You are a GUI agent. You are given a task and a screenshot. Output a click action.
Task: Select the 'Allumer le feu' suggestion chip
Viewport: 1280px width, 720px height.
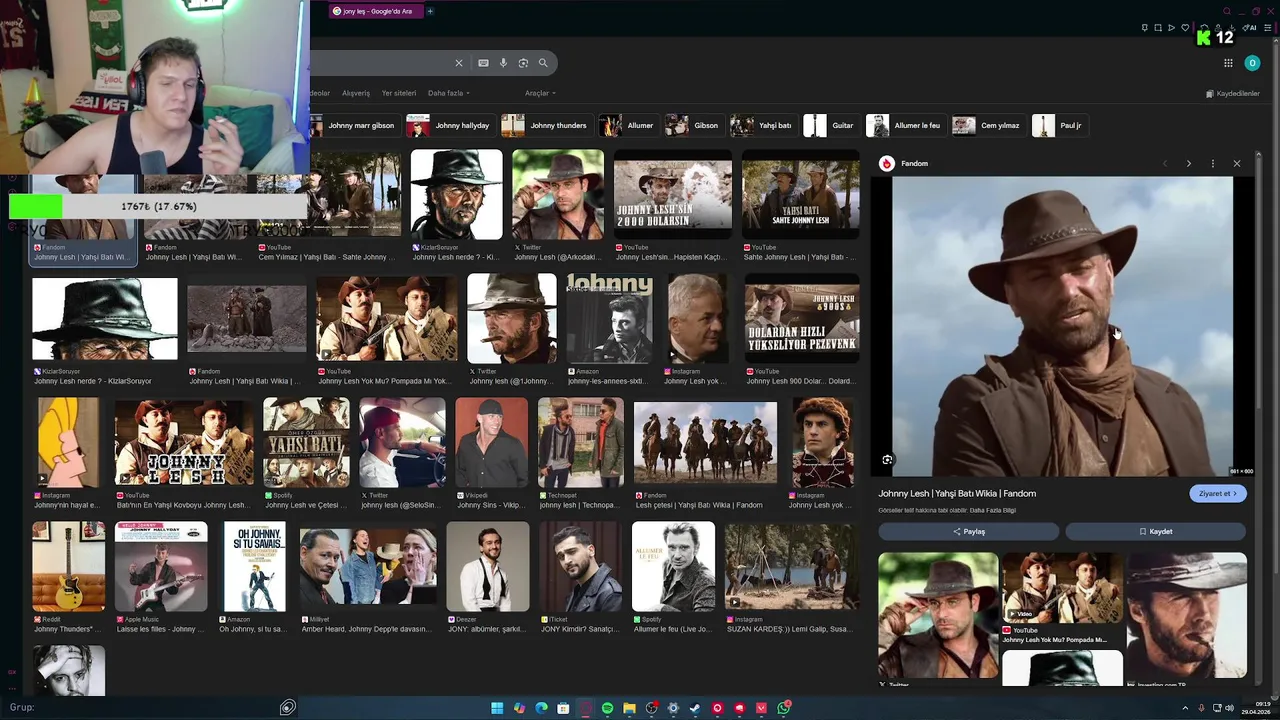pos(905,125)
